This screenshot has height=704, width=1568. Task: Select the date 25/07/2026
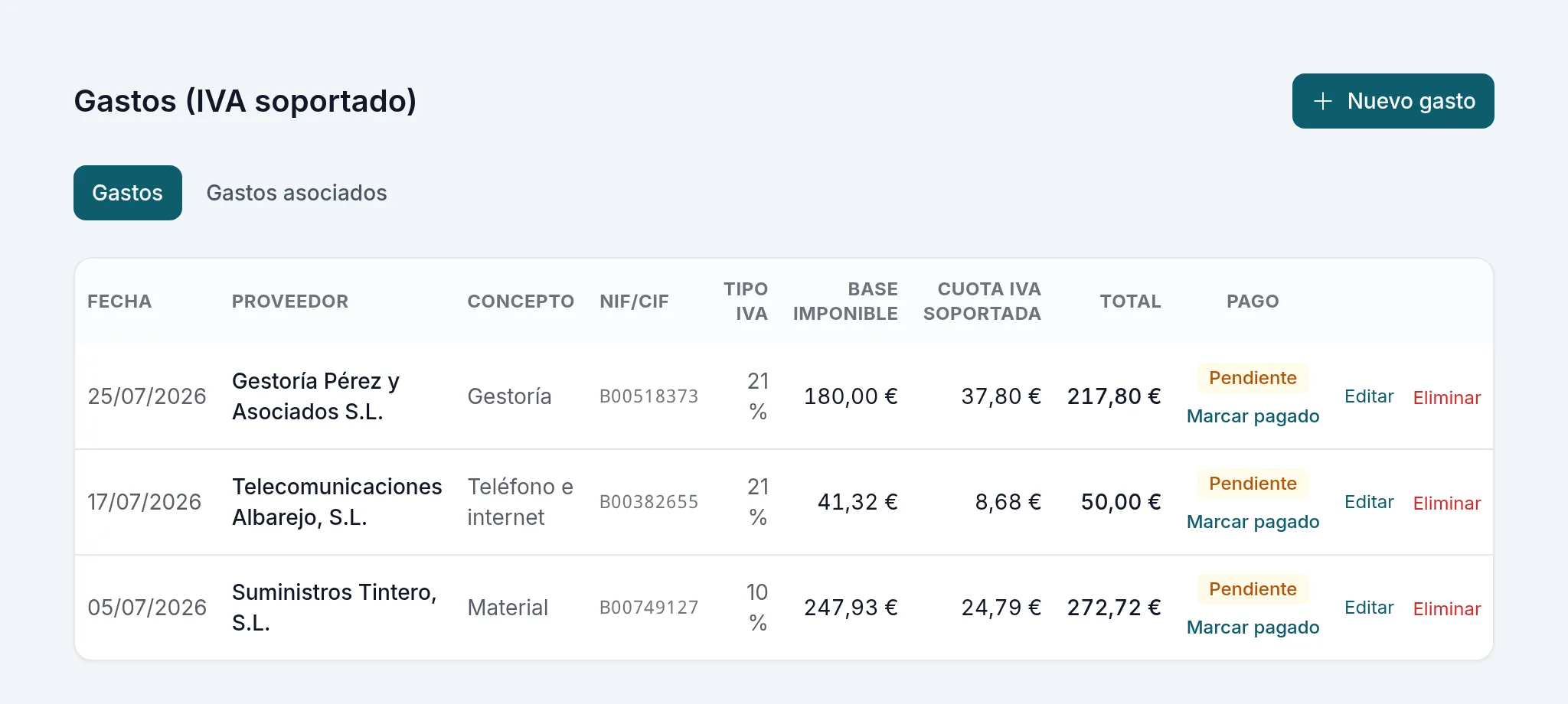click(x=147, y=396)
